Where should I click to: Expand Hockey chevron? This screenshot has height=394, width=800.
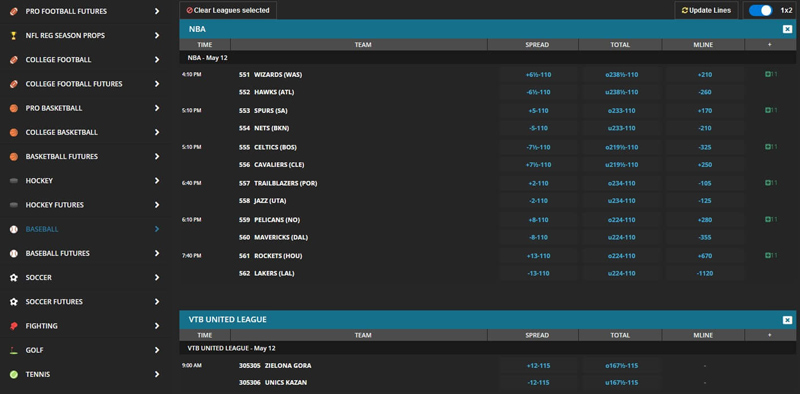pos(157,181)
